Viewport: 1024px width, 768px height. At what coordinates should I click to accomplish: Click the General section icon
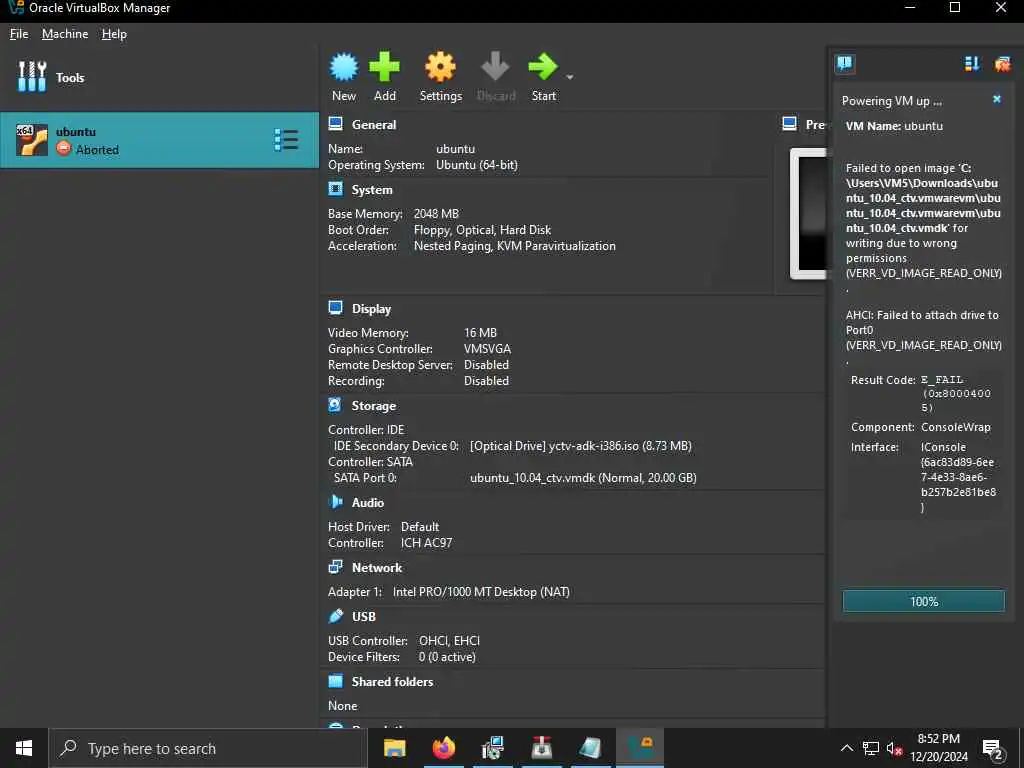click(x=335, y=124)
